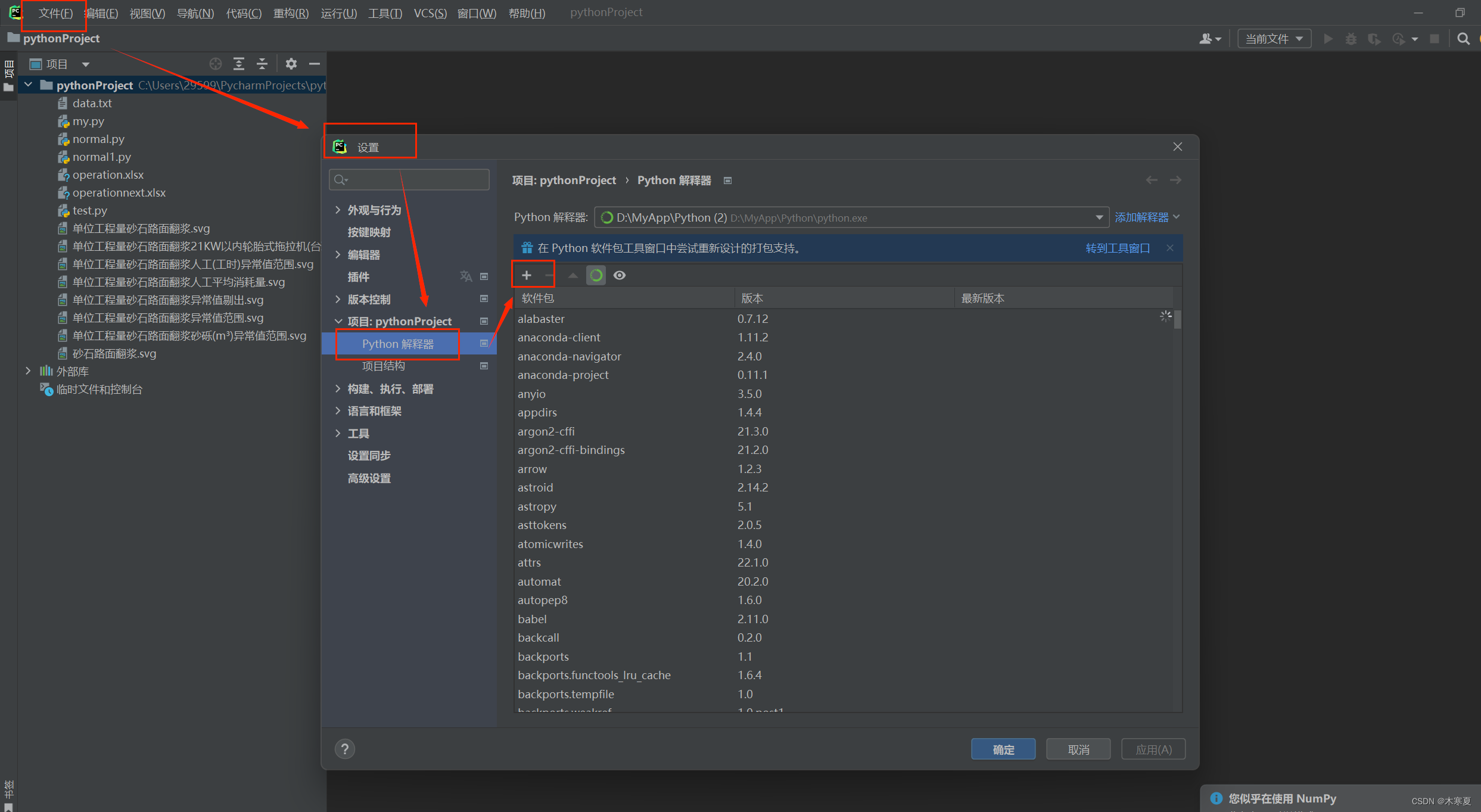Toggle show early releases eye icon

pos(620,275)
